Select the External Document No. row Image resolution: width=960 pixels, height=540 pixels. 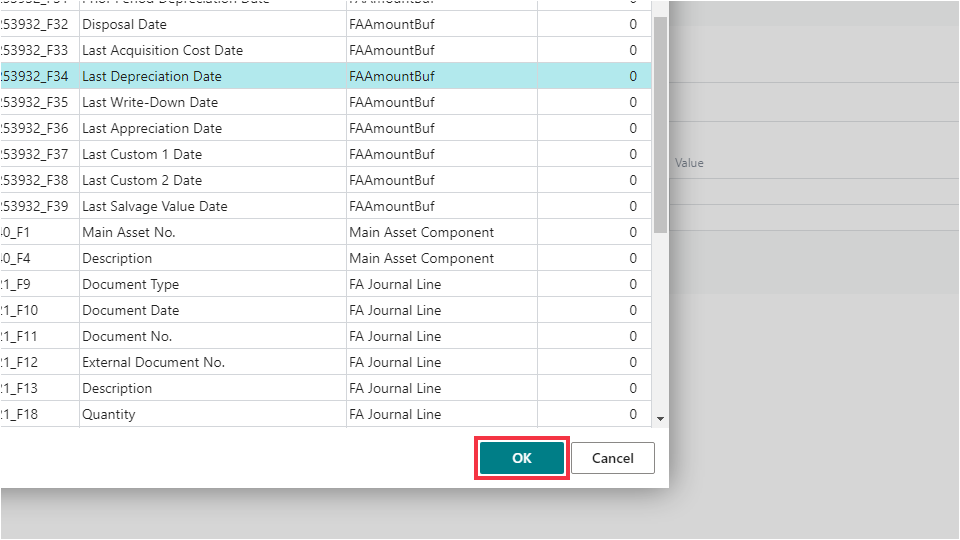tap(326, 362)
